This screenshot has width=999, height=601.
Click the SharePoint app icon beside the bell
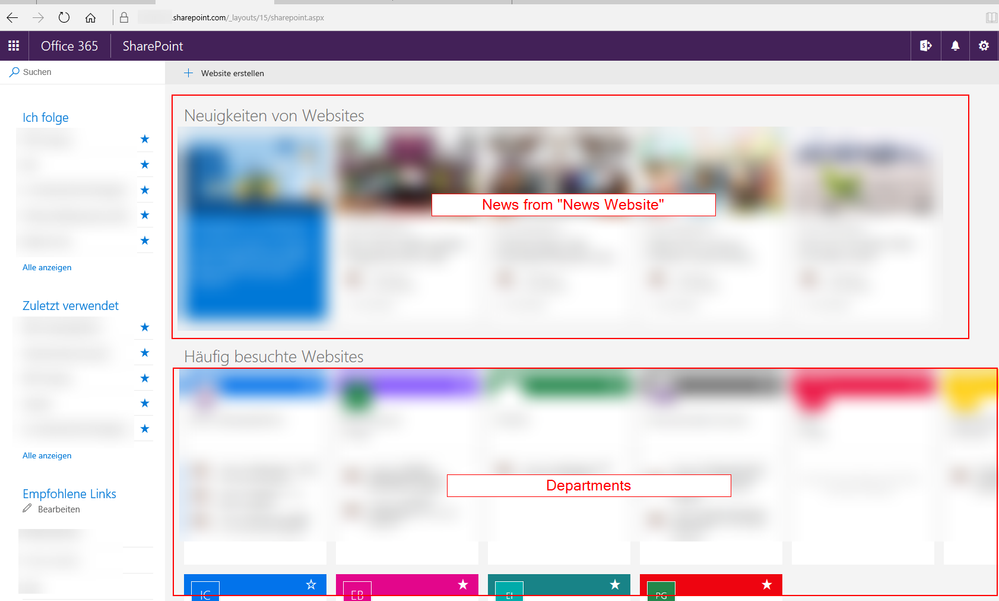[x=925, y=45]
